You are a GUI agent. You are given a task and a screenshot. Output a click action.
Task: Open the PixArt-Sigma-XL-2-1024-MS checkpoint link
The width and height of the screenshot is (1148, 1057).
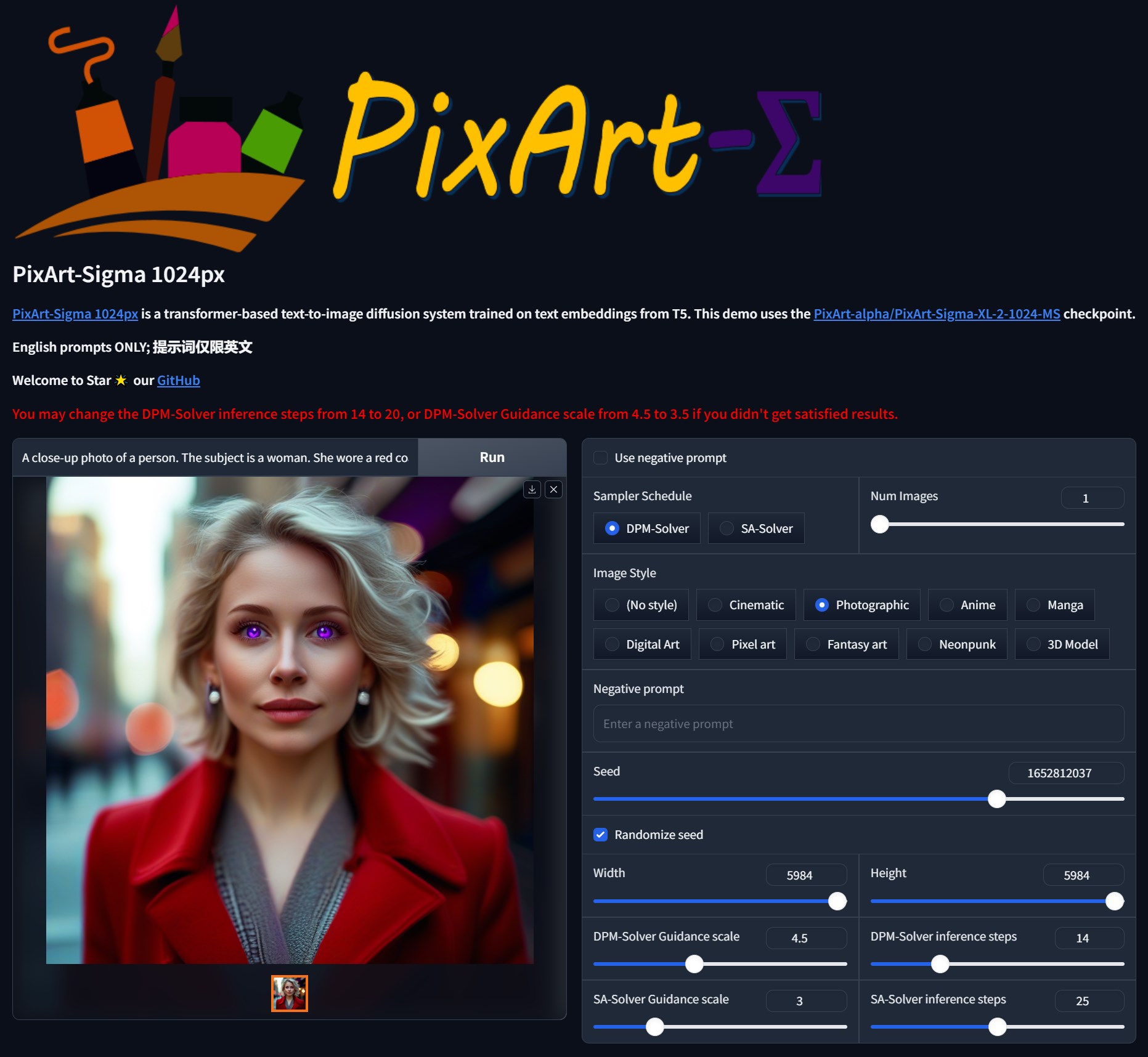(x=937, y=314)
